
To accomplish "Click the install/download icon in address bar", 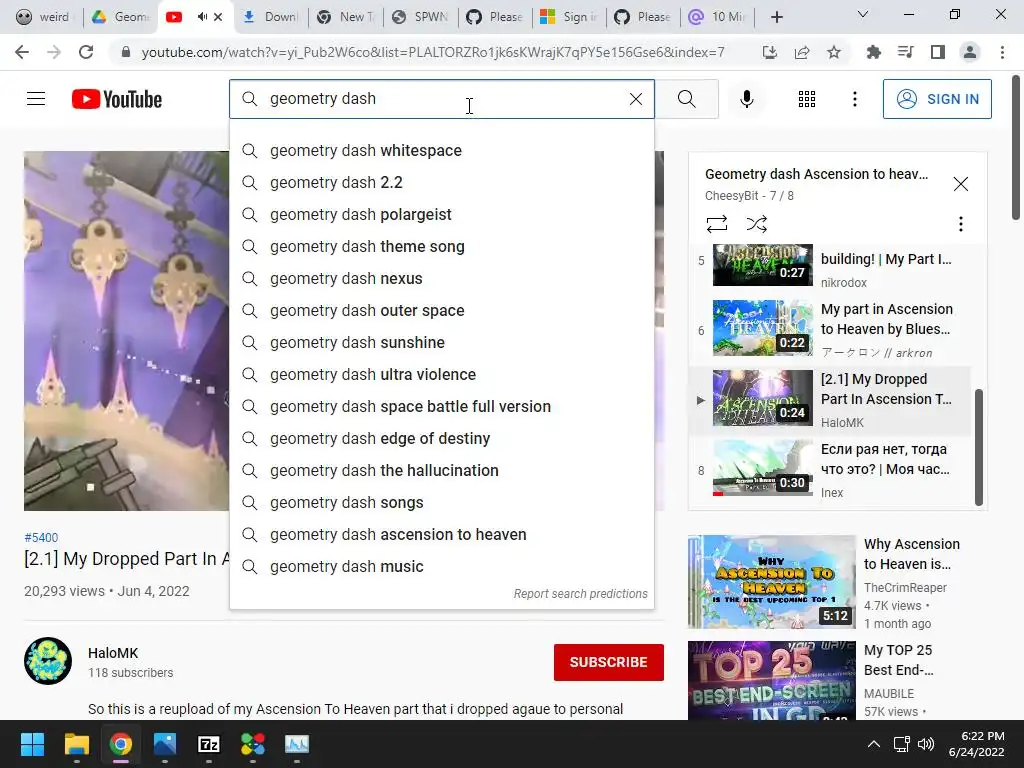I will 770,52.
